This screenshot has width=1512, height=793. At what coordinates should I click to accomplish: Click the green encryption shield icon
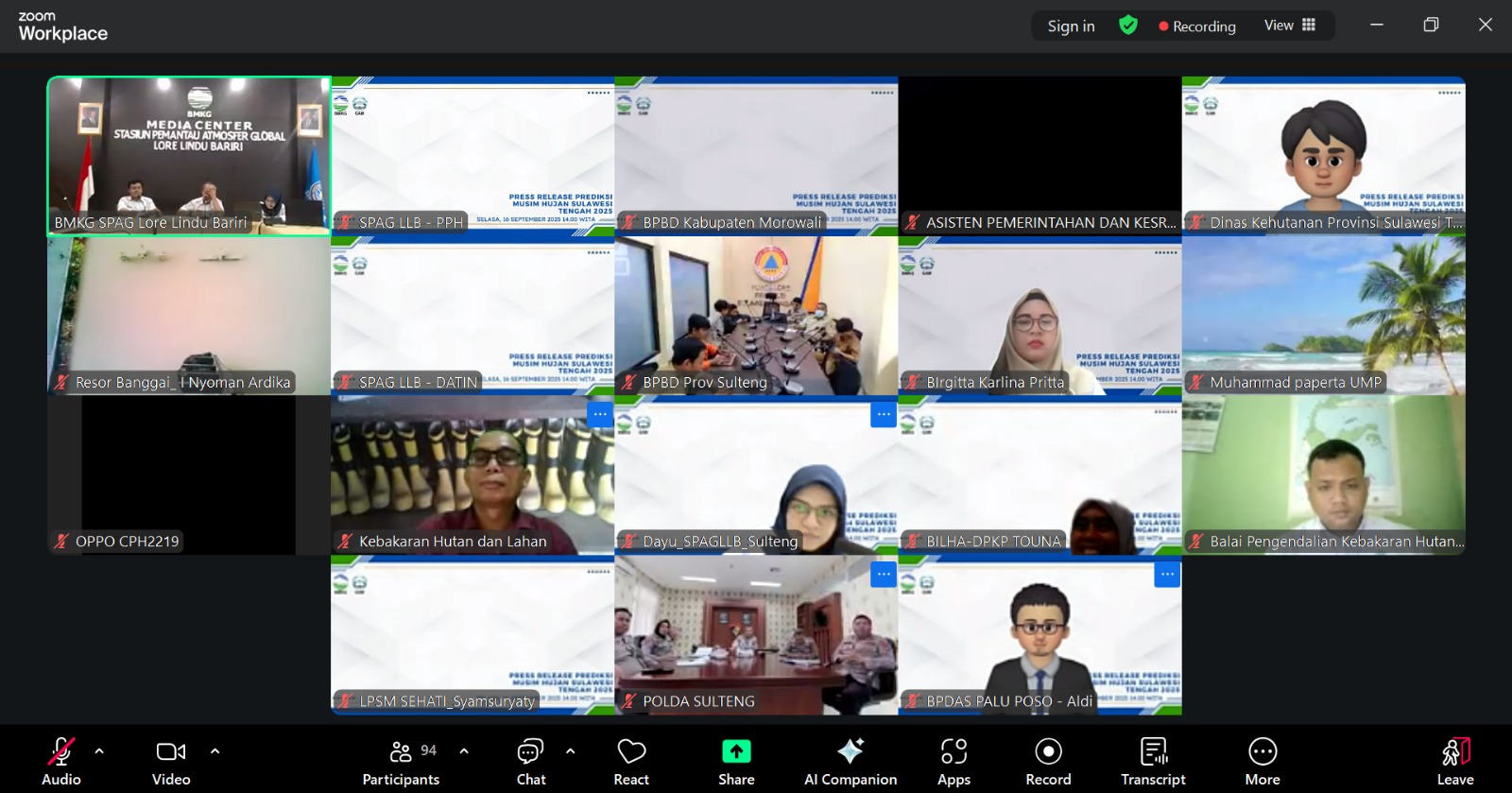pyautogui.click(x=1127, y=26)
